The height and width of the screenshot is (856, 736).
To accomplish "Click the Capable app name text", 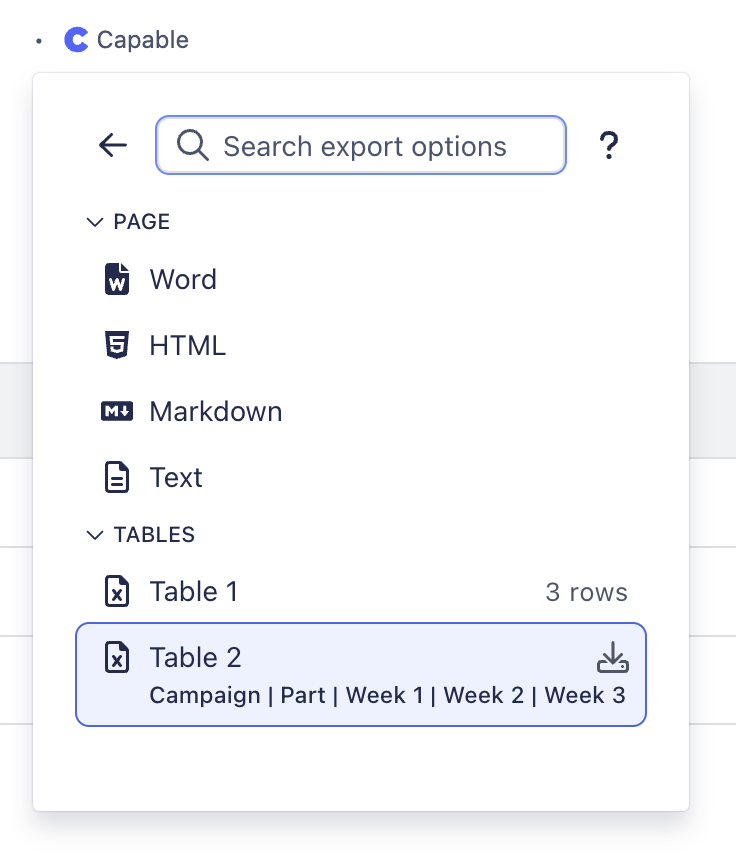I will [x=142, y=40].
